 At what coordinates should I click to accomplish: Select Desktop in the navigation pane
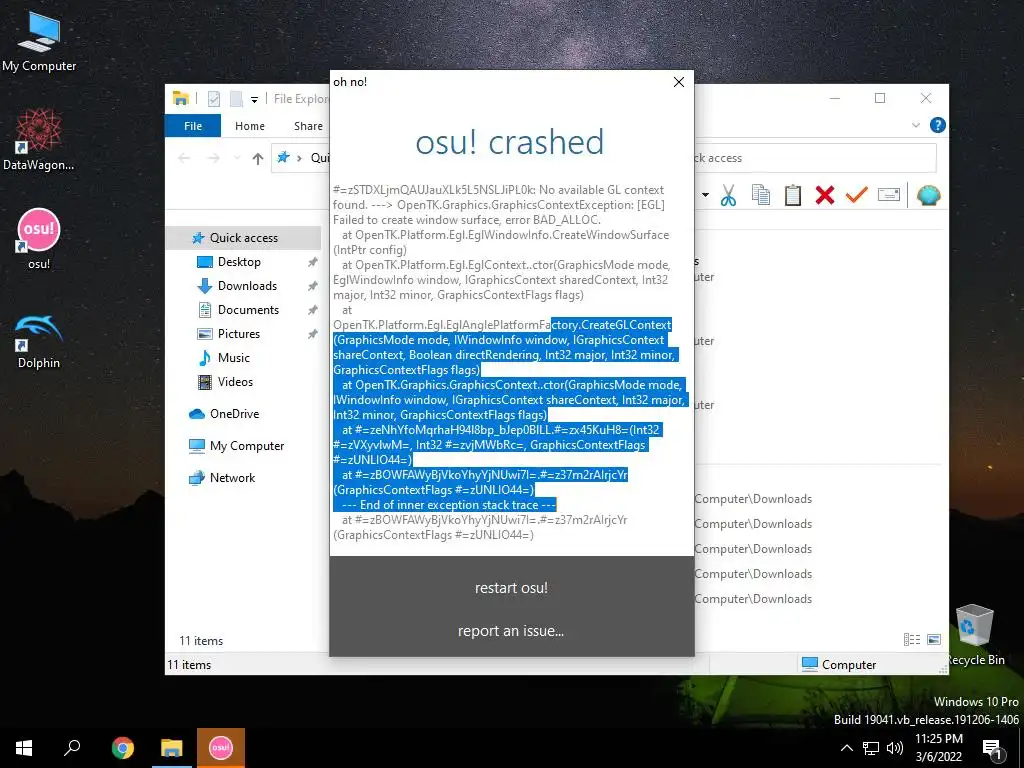tap(239, 262)
